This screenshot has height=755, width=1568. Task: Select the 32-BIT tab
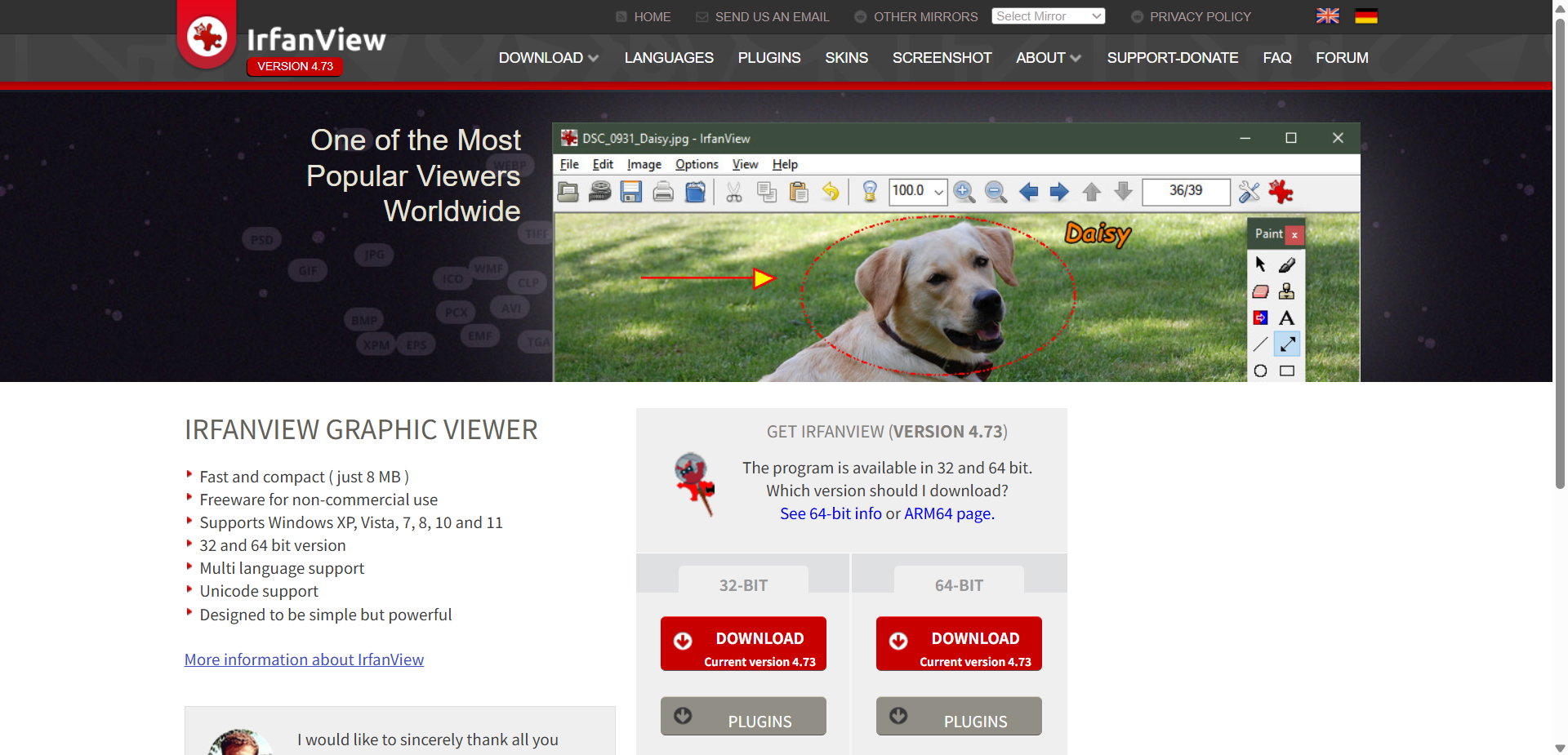(x=743, y=580)
